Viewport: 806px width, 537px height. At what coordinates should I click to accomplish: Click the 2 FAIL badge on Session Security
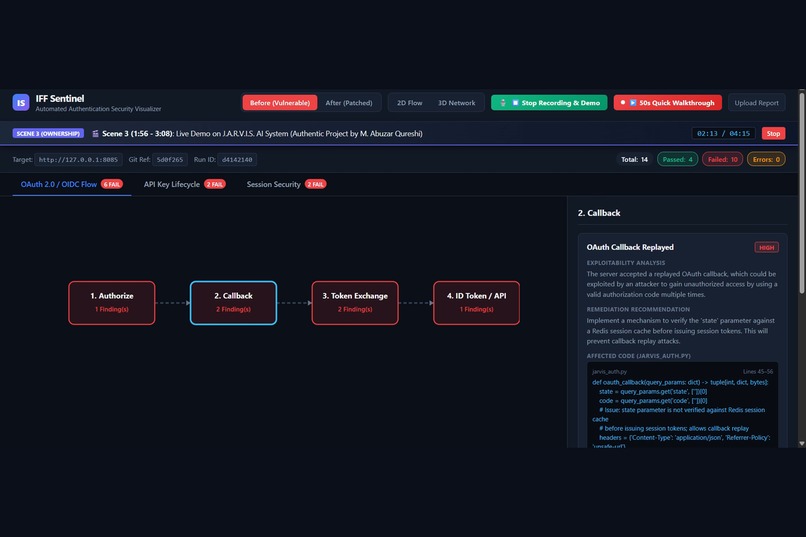point(316,184)
